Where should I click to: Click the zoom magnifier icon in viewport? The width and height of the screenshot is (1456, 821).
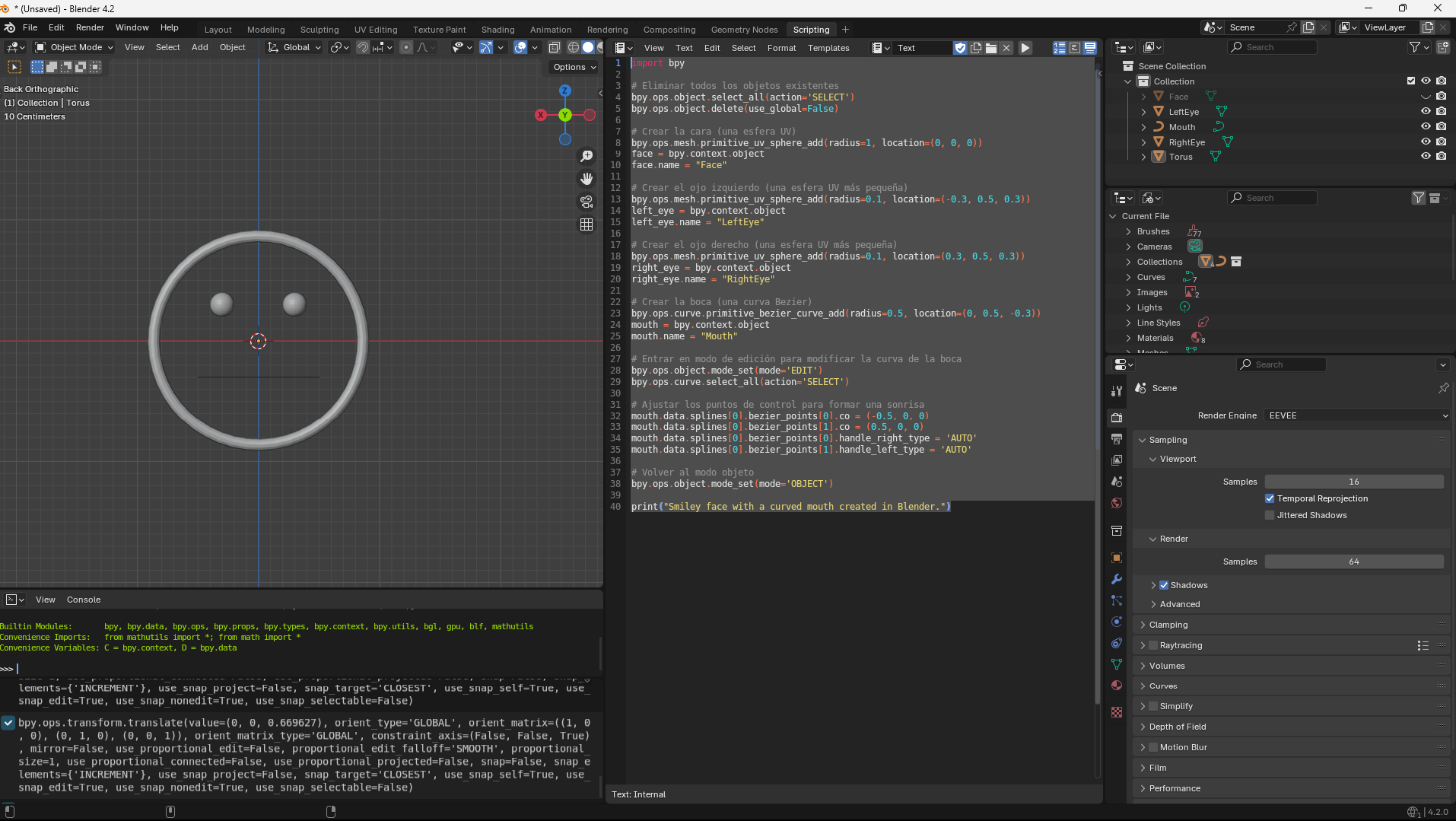587,156
